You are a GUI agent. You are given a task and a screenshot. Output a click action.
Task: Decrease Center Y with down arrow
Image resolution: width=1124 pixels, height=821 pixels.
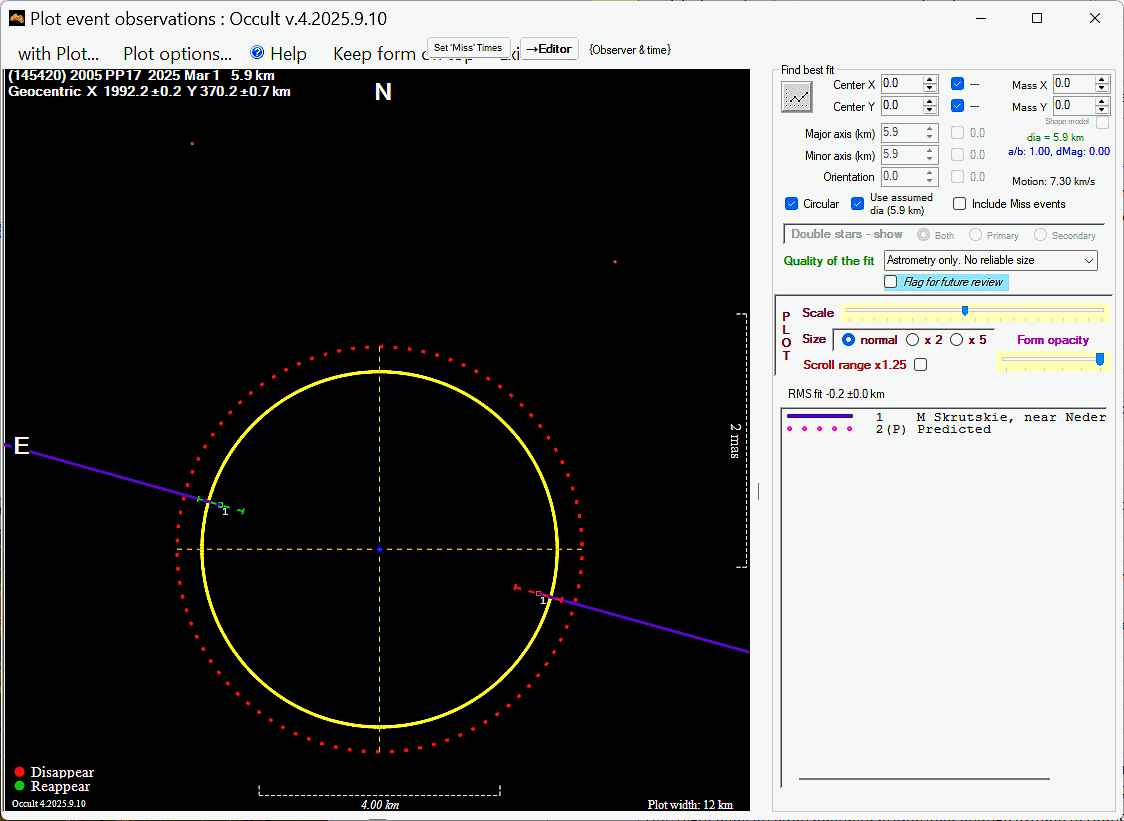click(x=930, y=110)
